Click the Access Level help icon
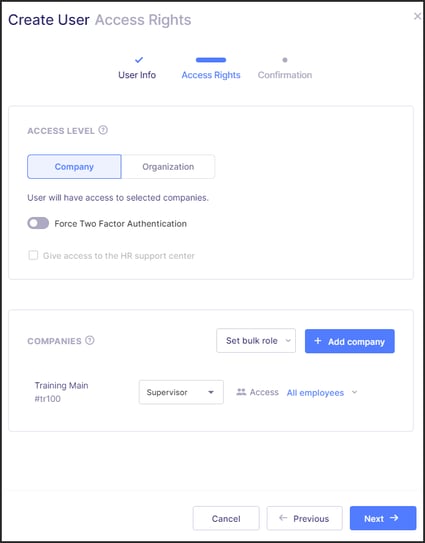425x543 pixels. [x=103, y=130]
